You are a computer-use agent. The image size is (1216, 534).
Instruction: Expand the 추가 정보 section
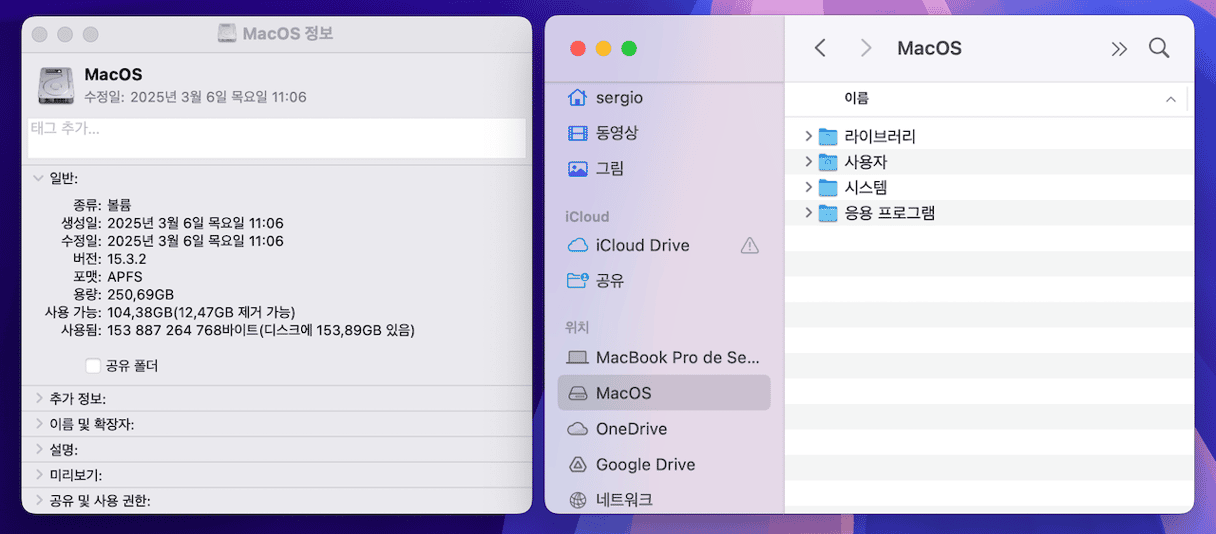click(x=38, y=398)
